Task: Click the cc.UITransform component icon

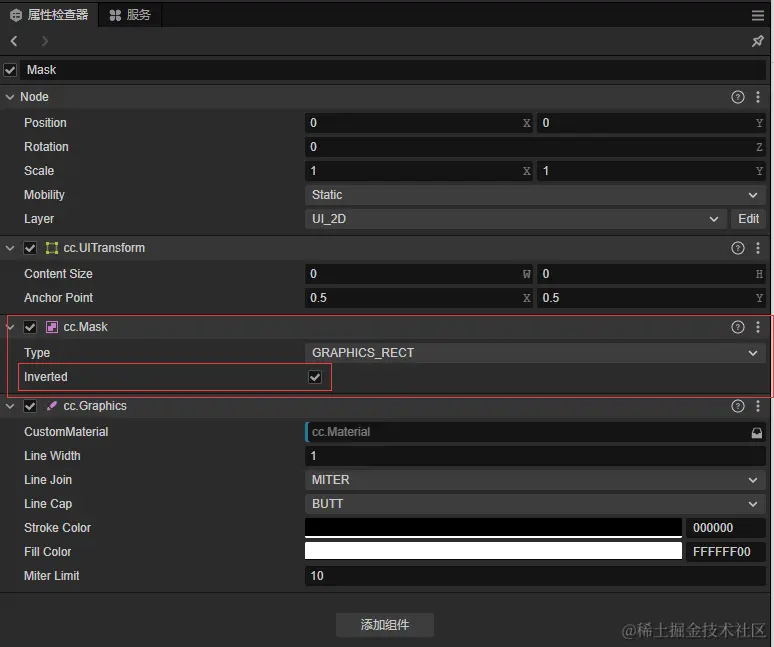Action: tap(51, 248)
